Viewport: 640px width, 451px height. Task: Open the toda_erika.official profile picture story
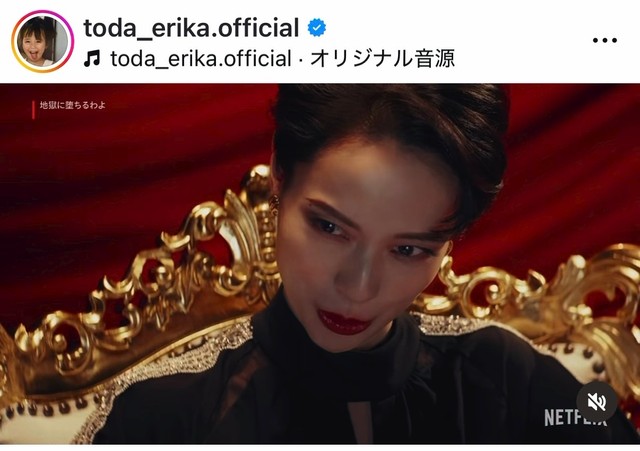tap(42, 41)
